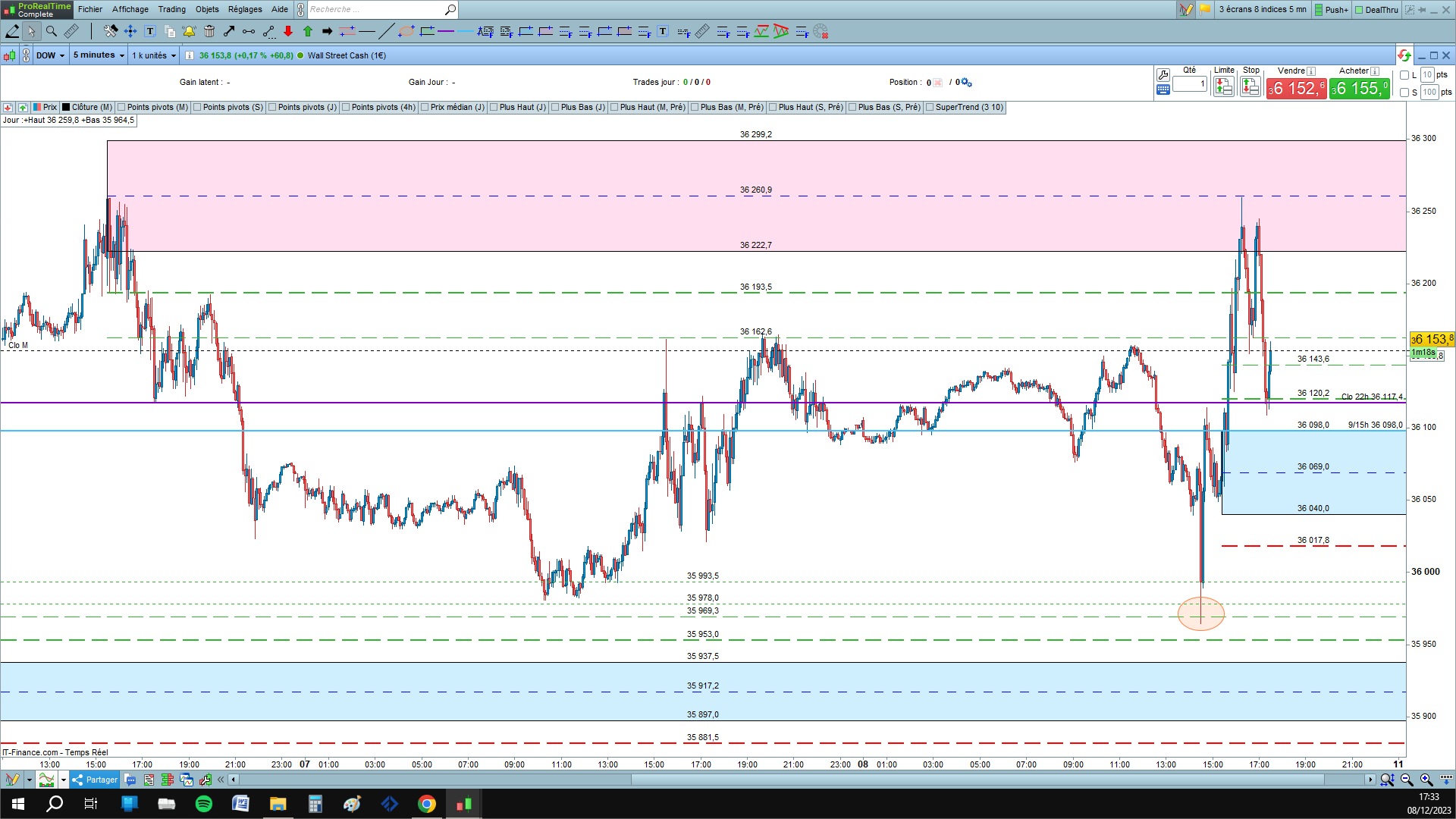Open the DOW instrument dropdown
This screenshot has width=1456, height=819.
(50, 55)
